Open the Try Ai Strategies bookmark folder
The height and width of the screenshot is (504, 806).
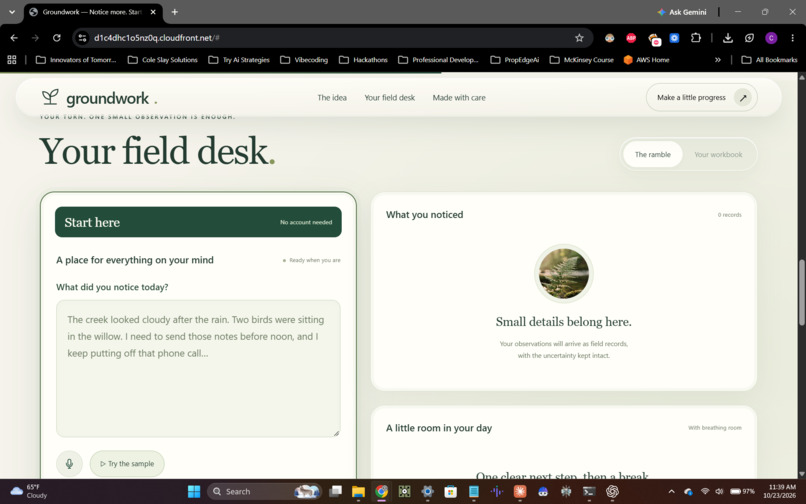pyautogui.click(x=239, y=60)
